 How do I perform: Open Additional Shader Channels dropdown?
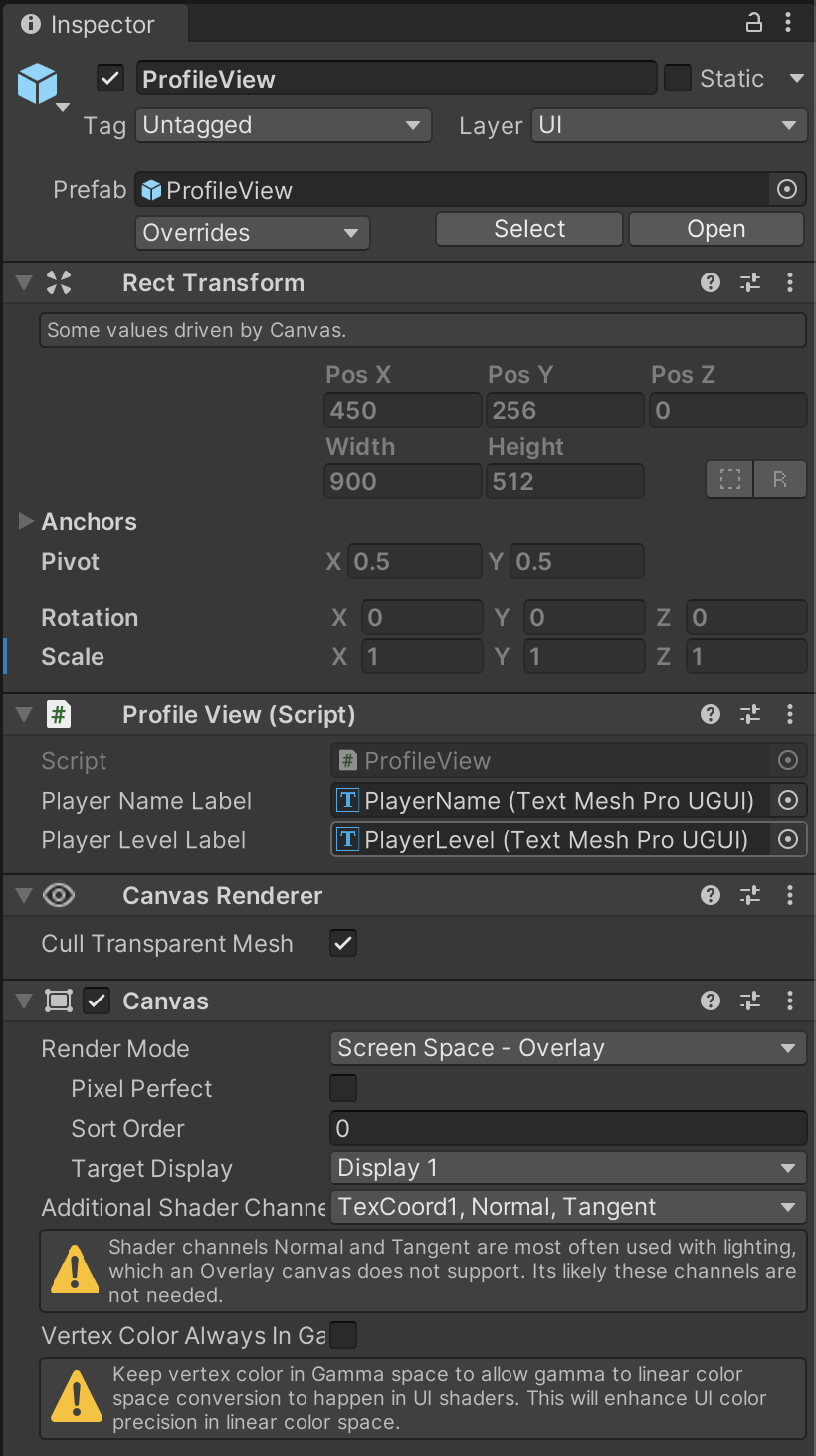click(x=568, y=1207)
